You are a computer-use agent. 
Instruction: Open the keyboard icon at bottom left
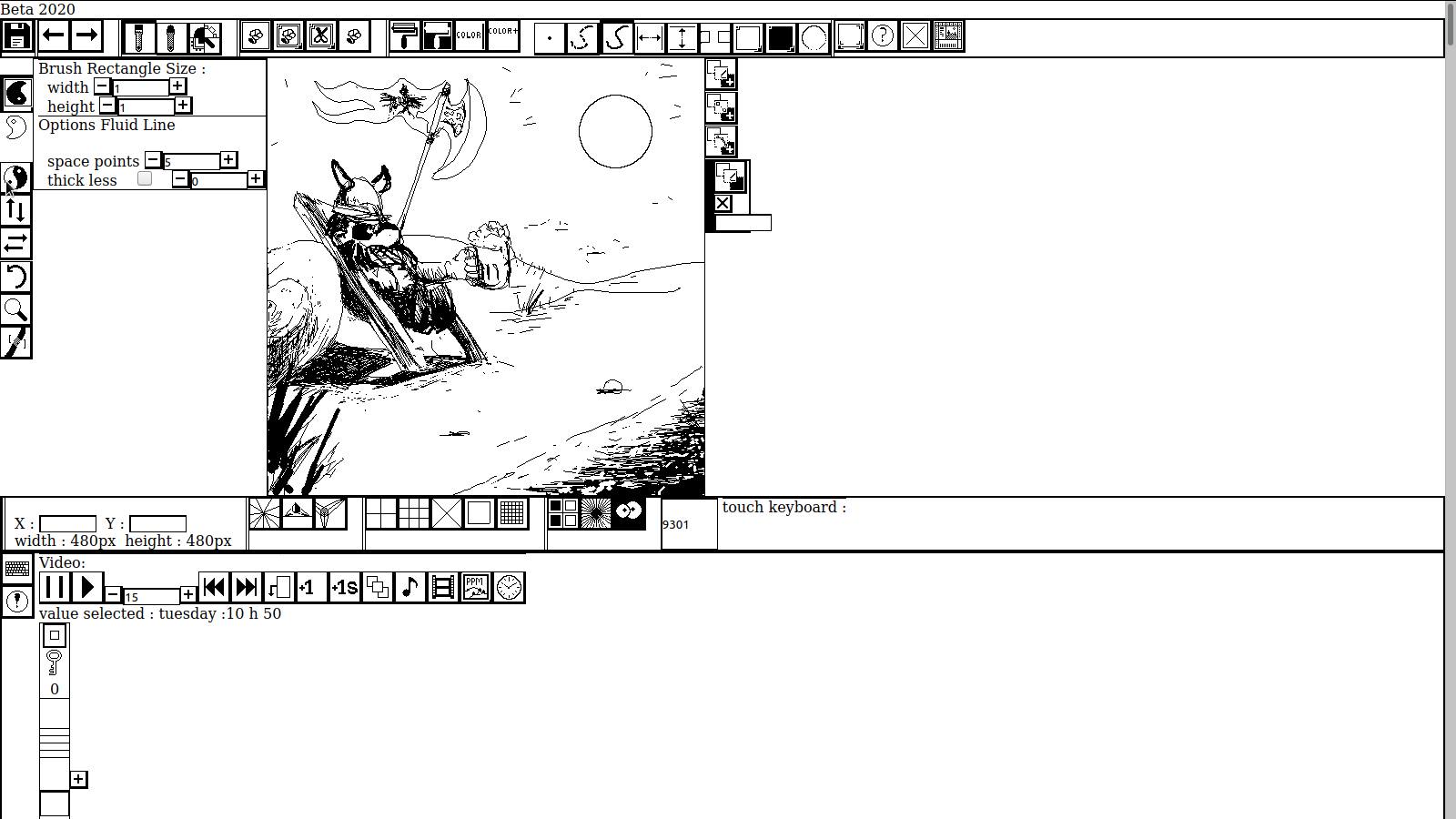(x=16, y=569)
